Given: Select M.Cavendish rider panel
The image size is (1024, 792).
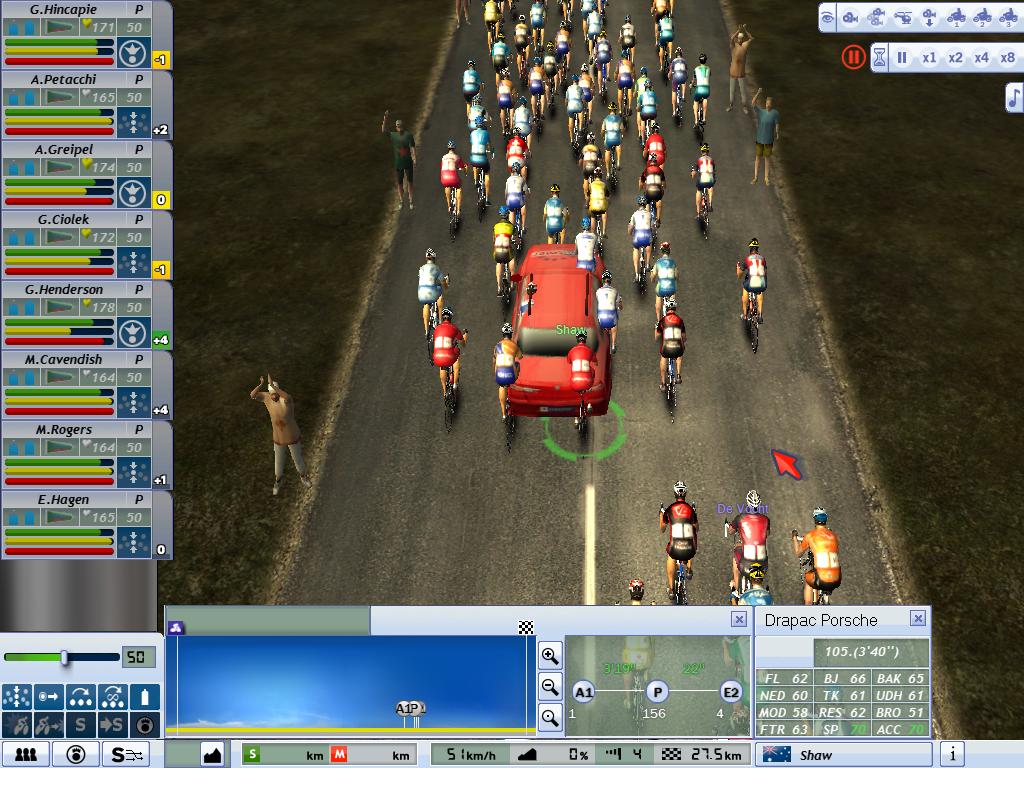Looking at the screenshot, I should click(75, 385).
